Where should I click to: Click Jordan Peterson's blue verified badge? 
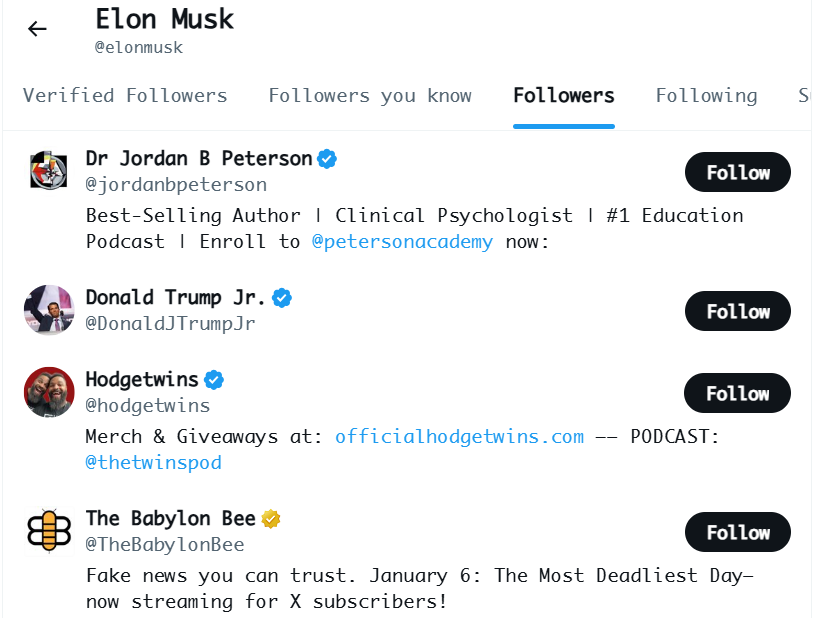click(327, 158)
